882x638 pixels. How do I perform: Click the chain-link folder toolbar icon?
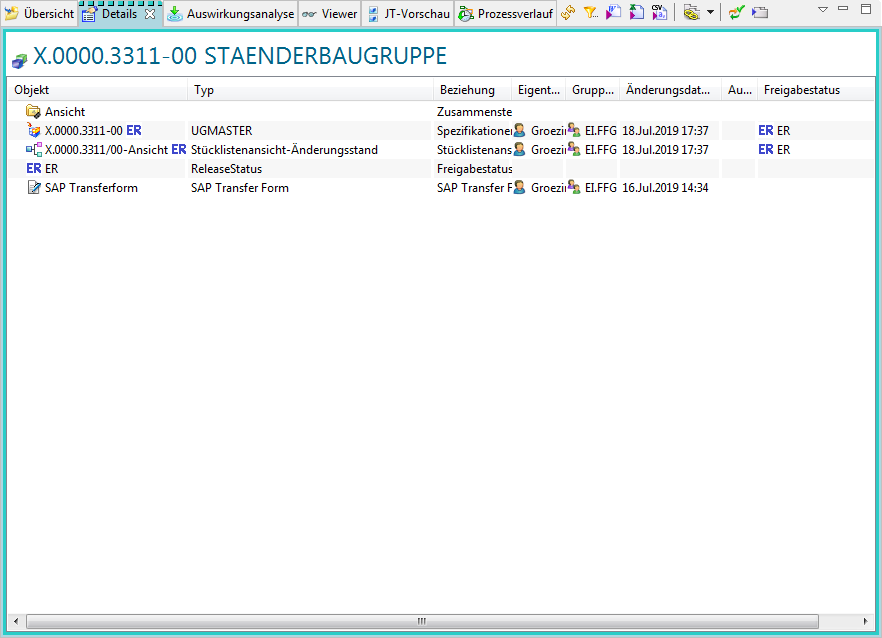tap(691, 13)
